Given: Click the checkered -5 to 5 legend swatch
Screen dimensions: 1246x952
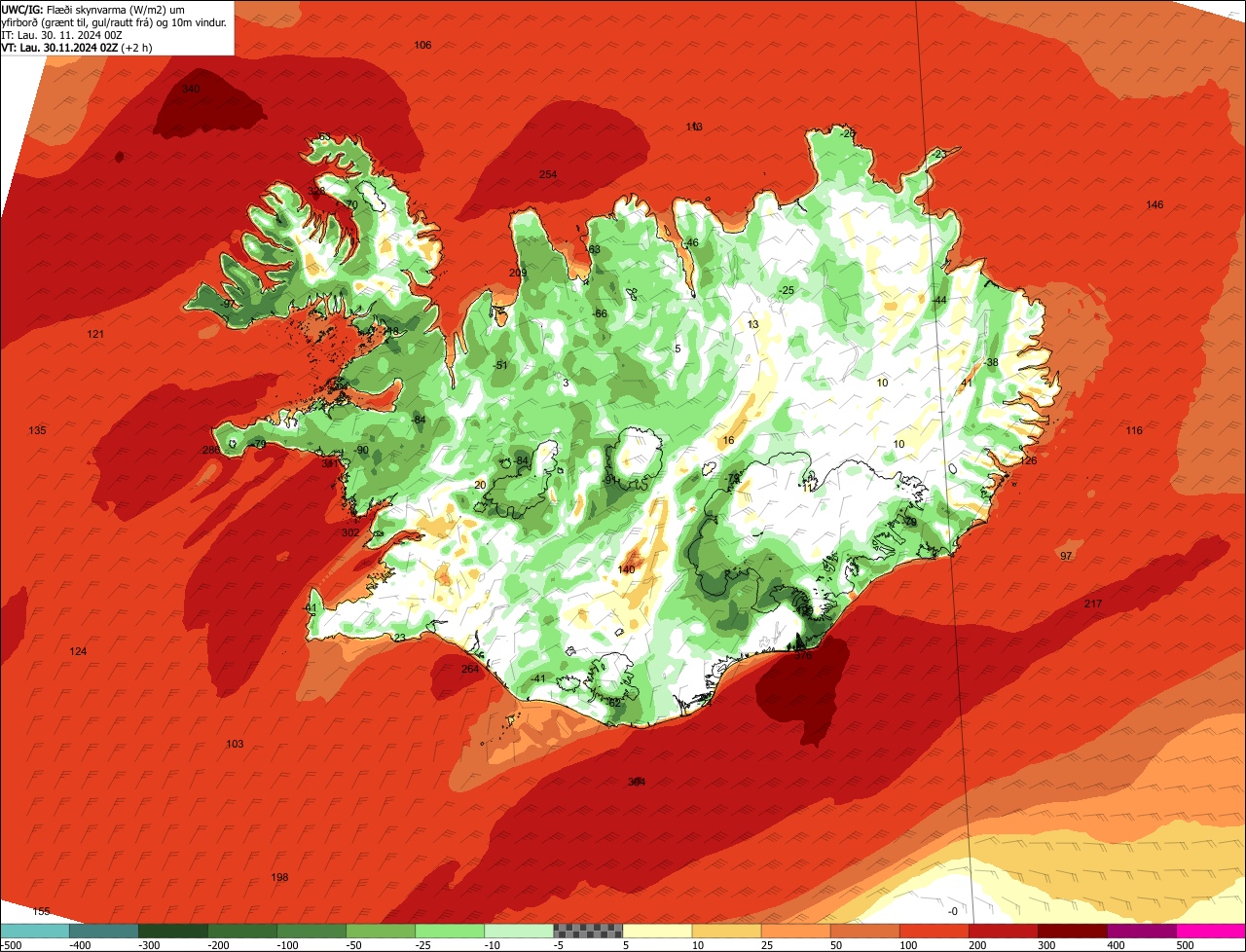Looking at the screenshot, I should [588, 931].
